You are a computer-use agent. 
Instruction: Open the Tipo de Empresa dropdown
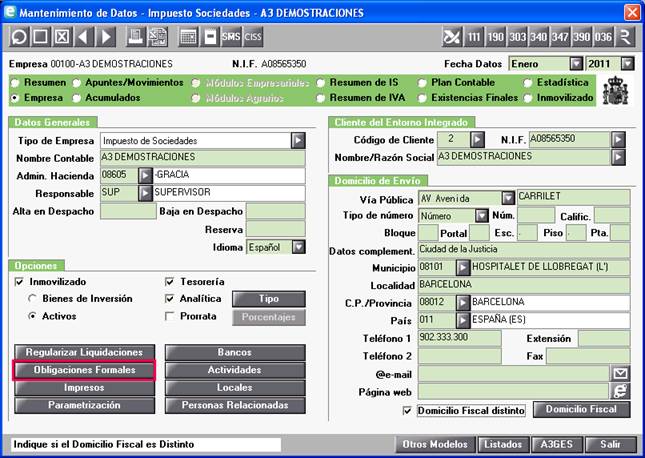(x=298, y=141)
